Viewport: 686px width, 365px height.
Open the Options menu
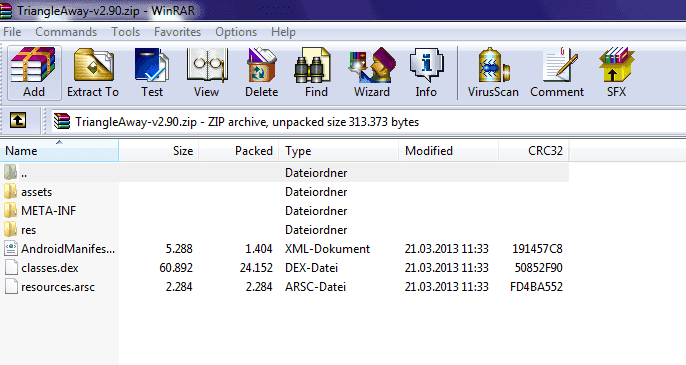236,32
